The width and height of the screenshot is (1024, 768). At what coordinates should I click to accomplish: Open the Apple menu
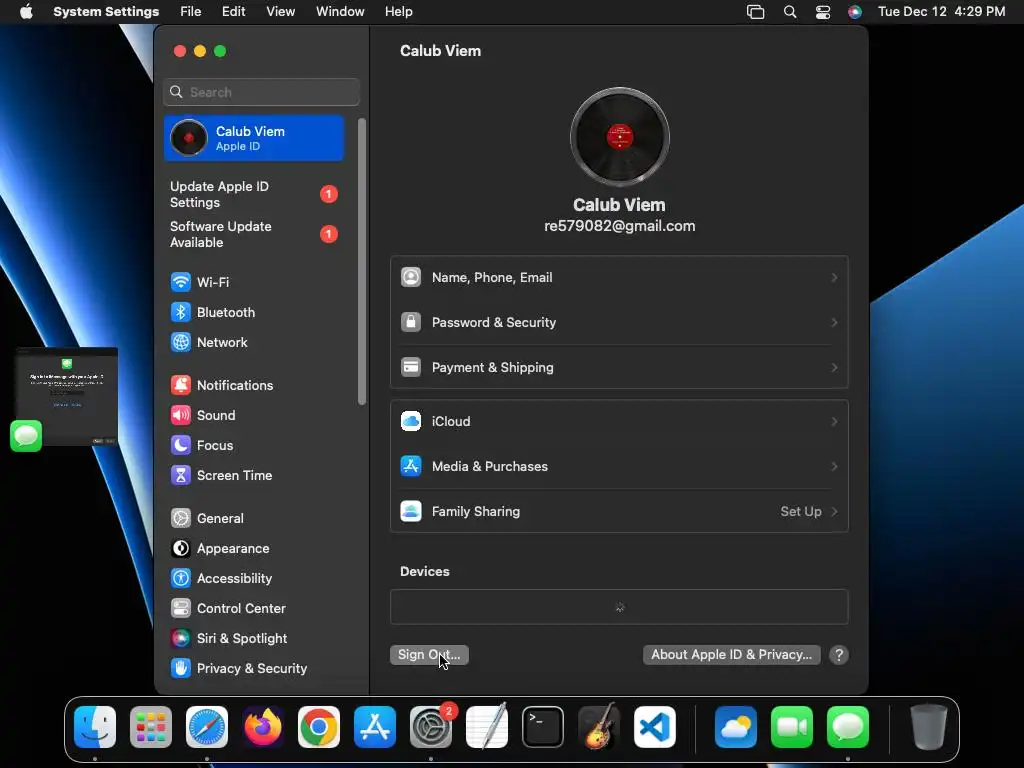[x=26, y=12]
